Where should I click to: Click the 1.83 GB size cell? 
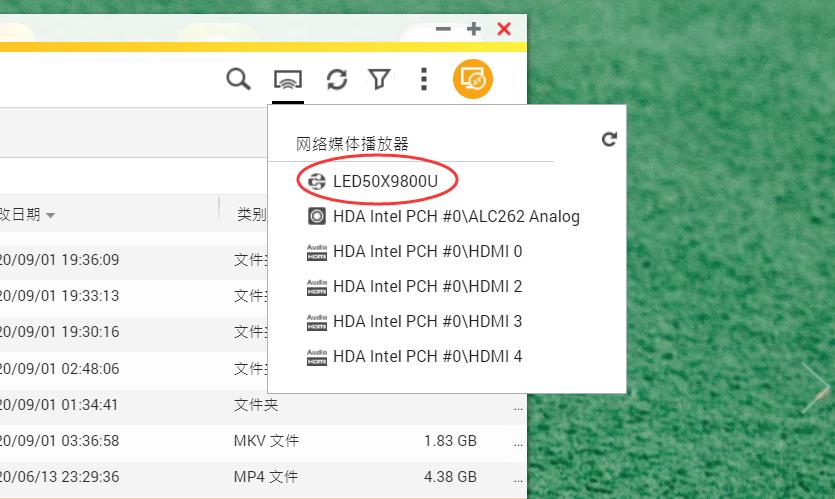451,441
